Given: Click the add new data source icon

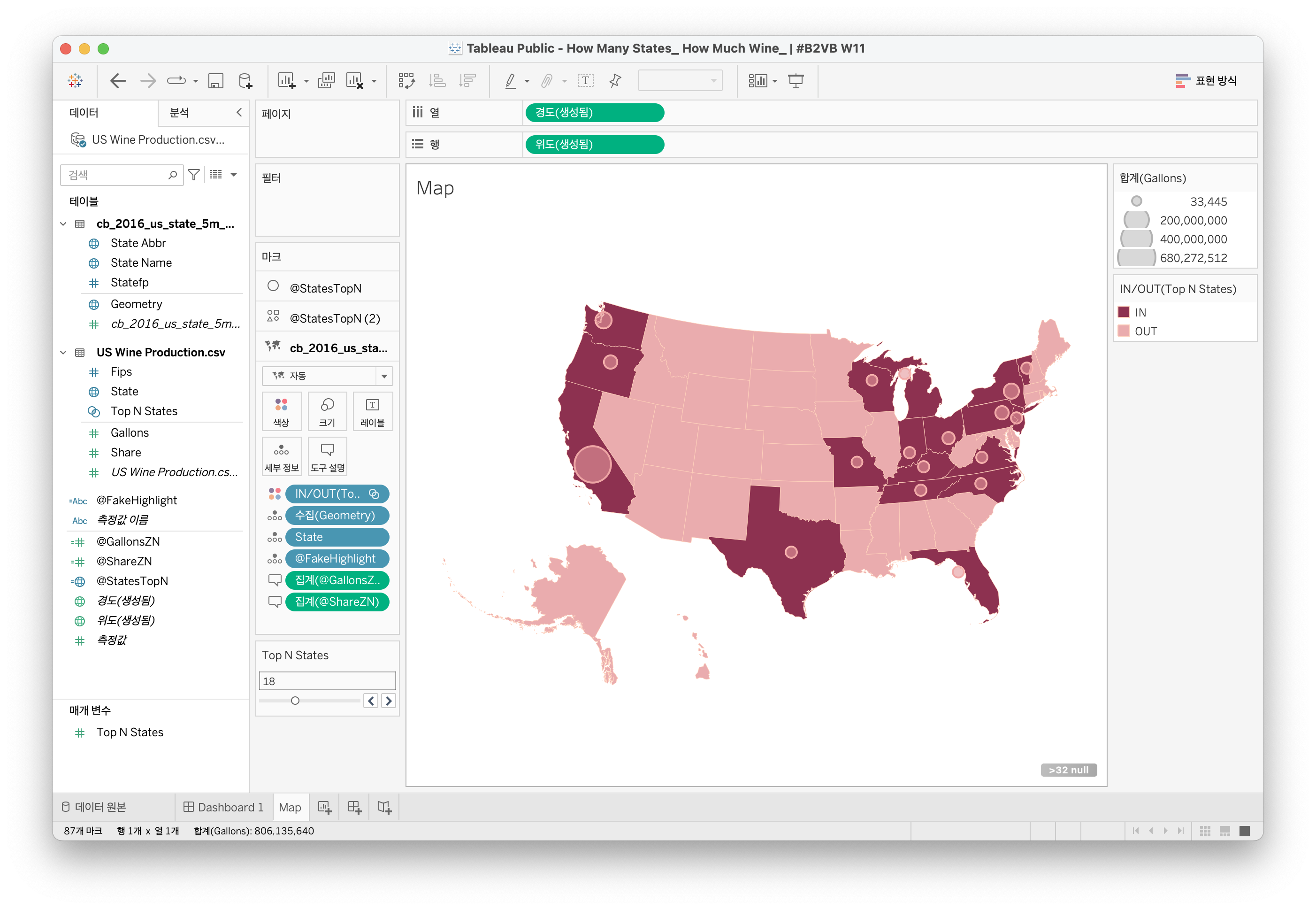Looking at the screenshot, I should tap(245, 81).
